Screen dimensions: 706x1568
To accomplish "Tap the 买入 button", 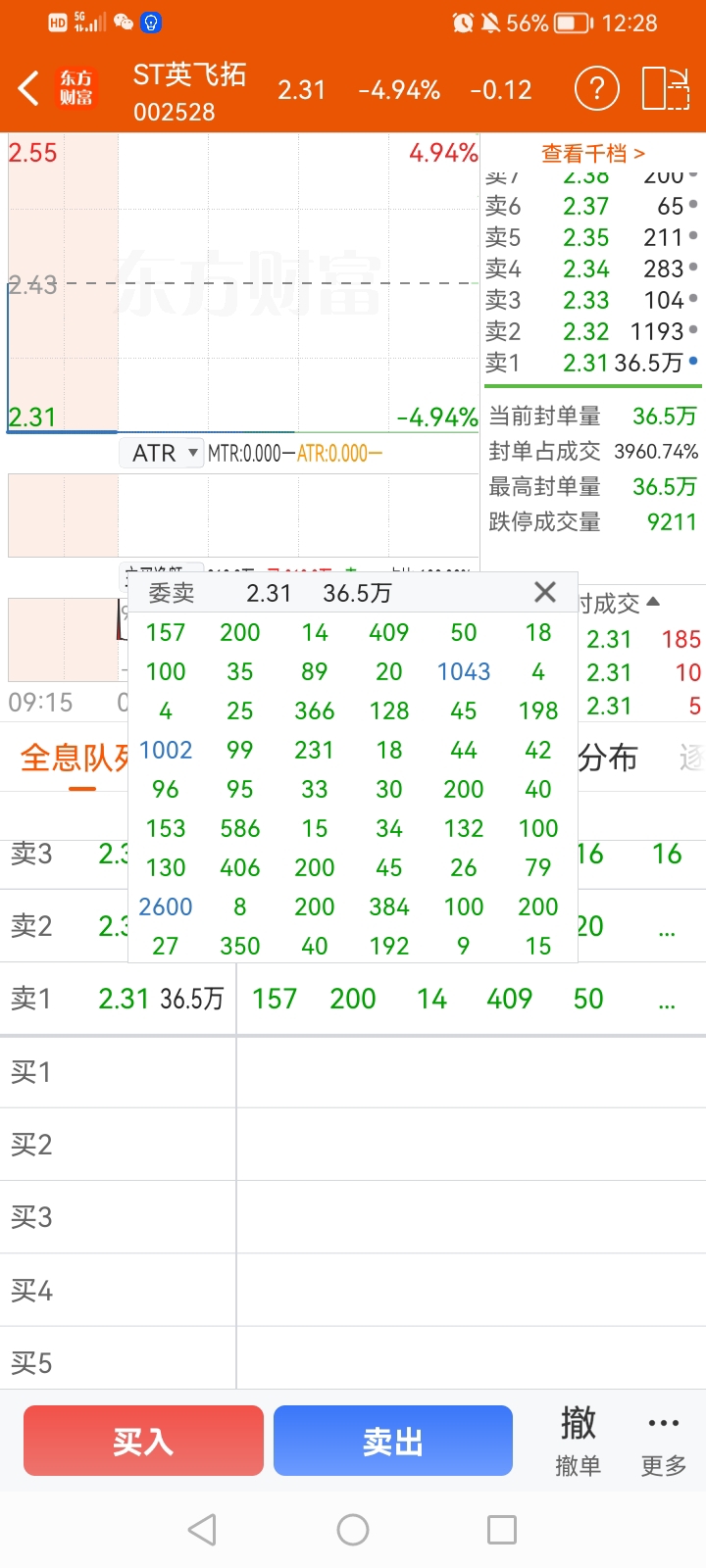I will (143, 1441).
